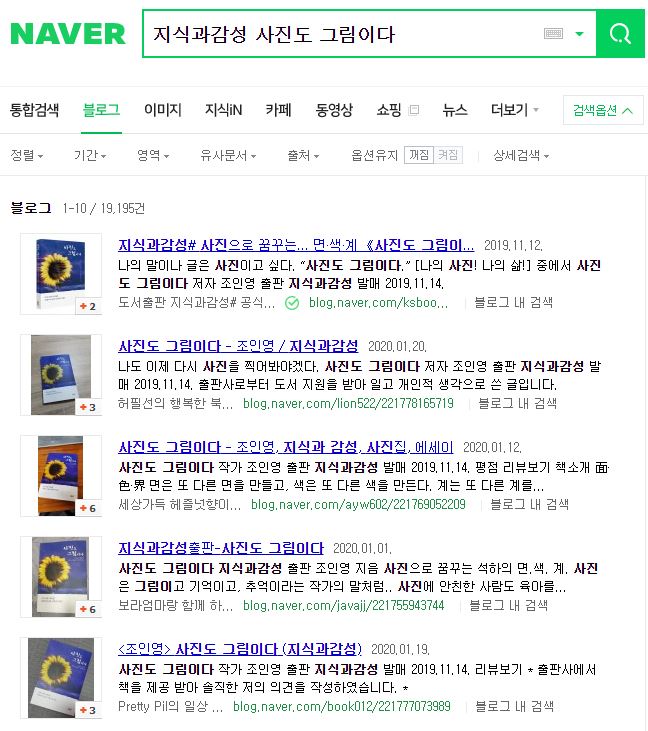Click the thumbnail of the 2020.01.12 result
648x731 pixels.
click(x=61, y=476)
